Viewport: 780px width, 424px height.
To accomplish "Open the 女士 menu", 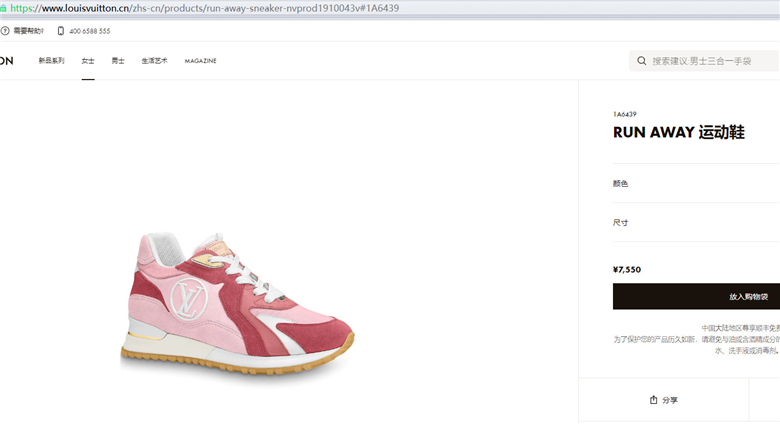I will click(88, 61).
